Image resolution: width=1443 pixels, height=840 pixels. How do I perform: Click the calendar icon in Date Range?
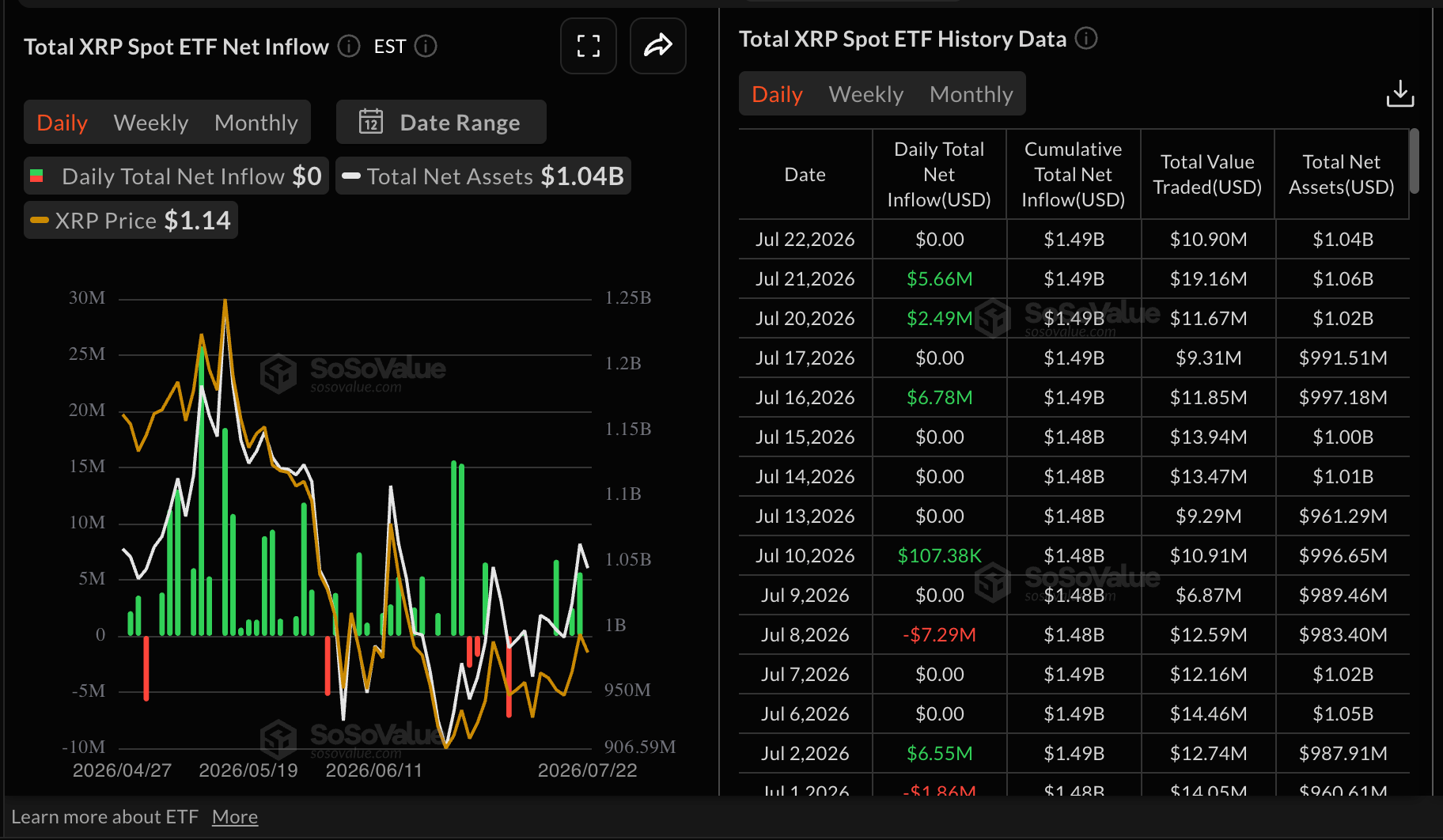pos(371,122)
